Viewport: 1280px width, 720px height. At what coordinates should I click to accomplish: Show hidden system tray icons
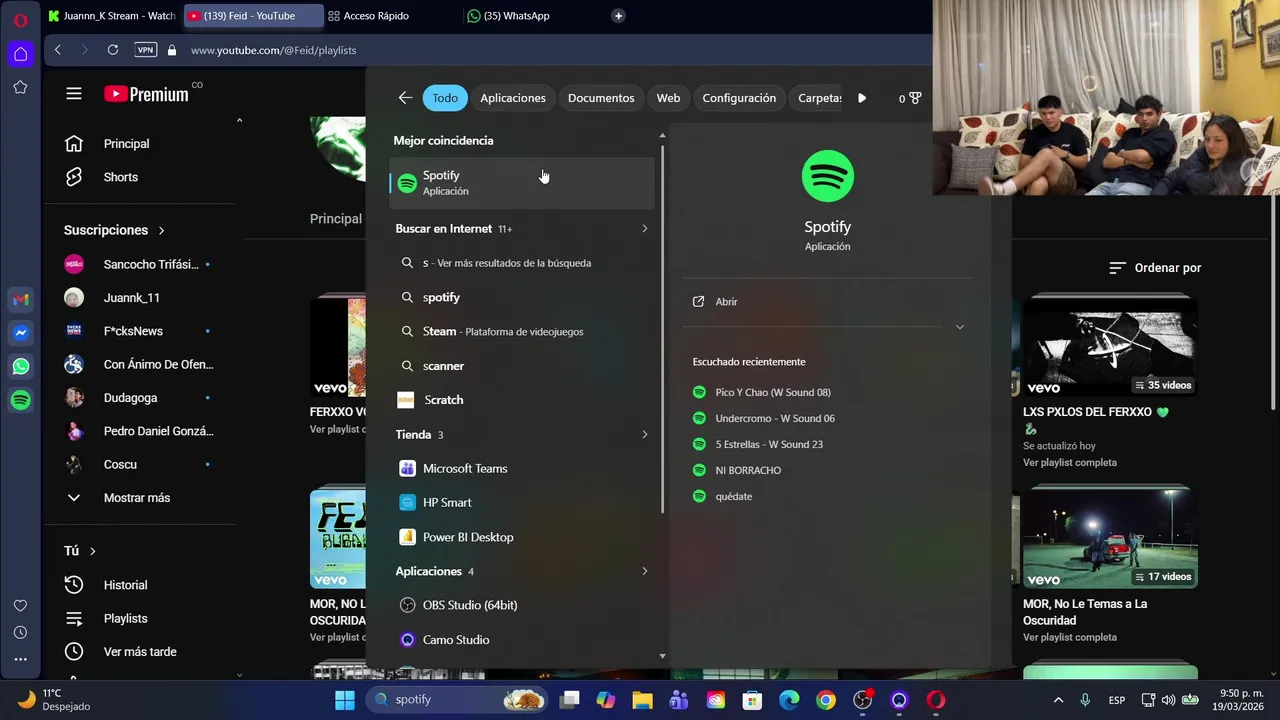click(x=1058, y=700)
